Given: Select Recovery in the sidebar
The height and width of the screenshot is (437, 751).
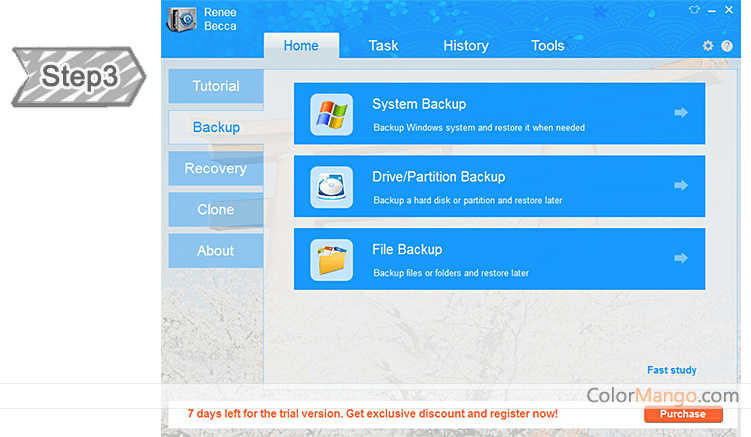Looking at the screenshot, I should pos(216,169).
